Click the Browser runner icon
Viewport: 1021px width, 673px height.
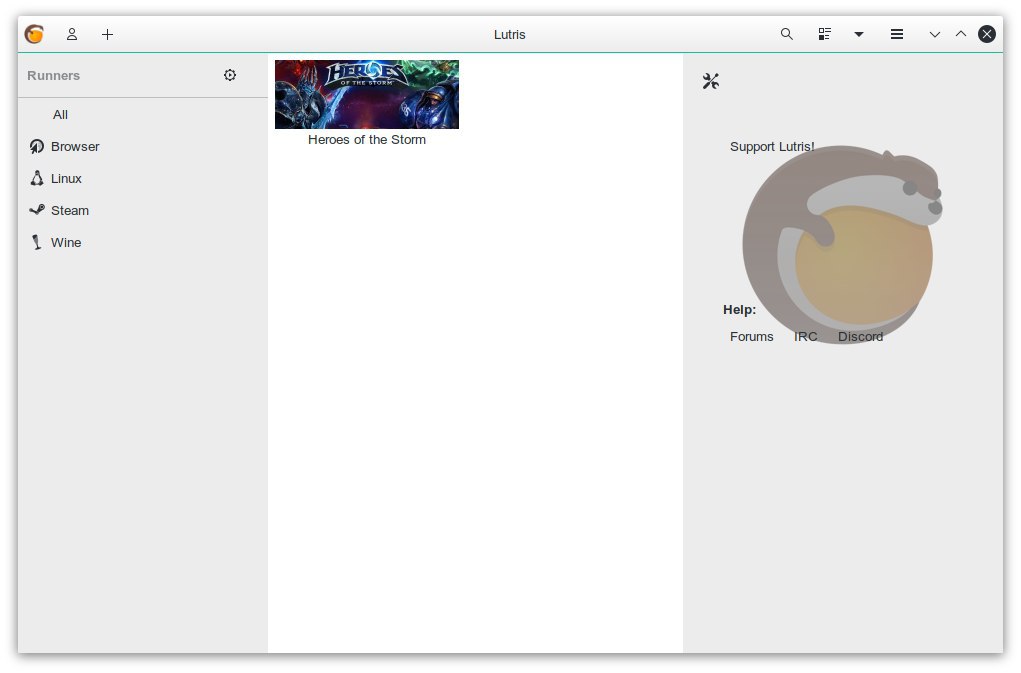(36, 146)
